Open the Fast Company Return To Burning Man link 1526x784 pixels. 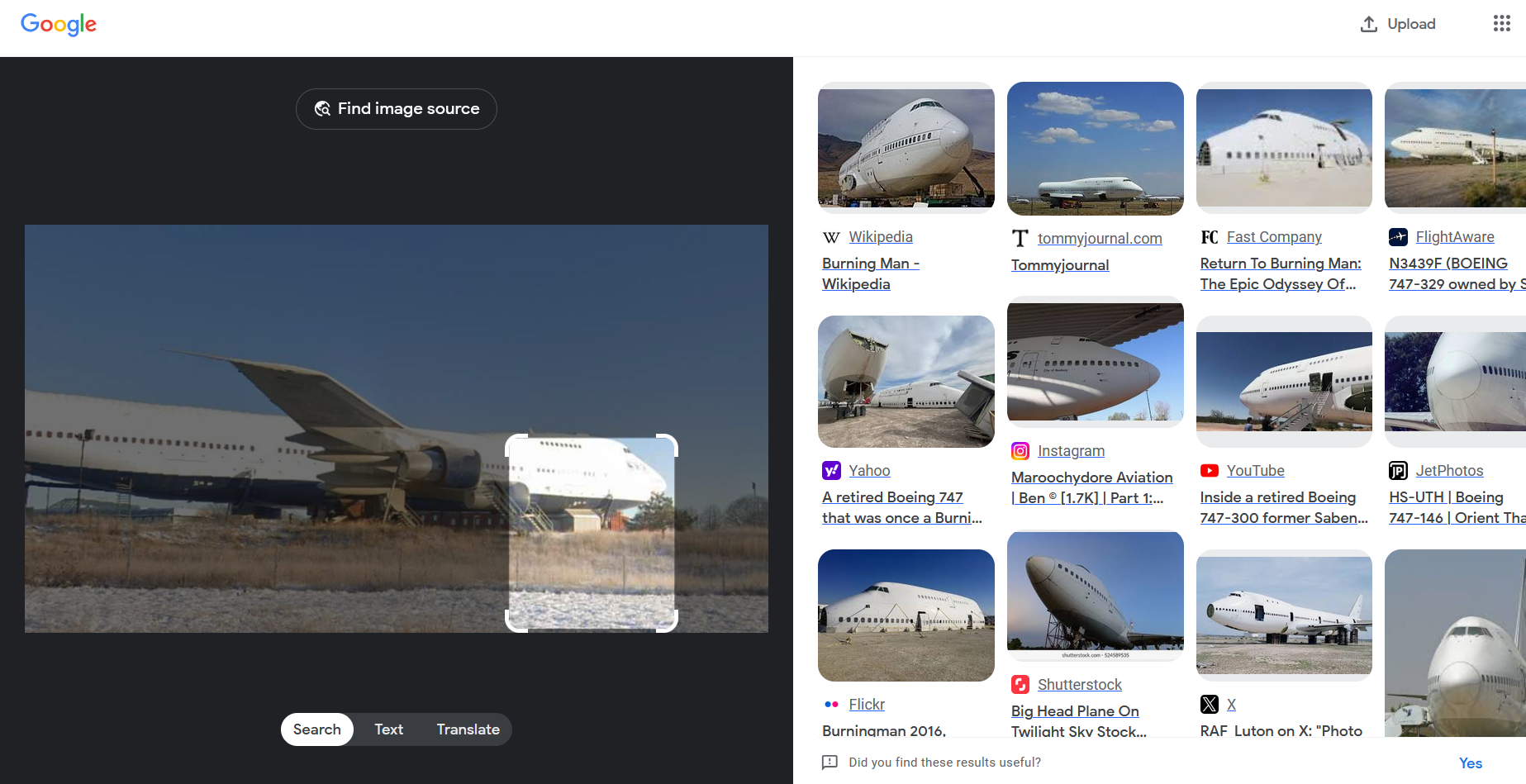click(1280, 273)
